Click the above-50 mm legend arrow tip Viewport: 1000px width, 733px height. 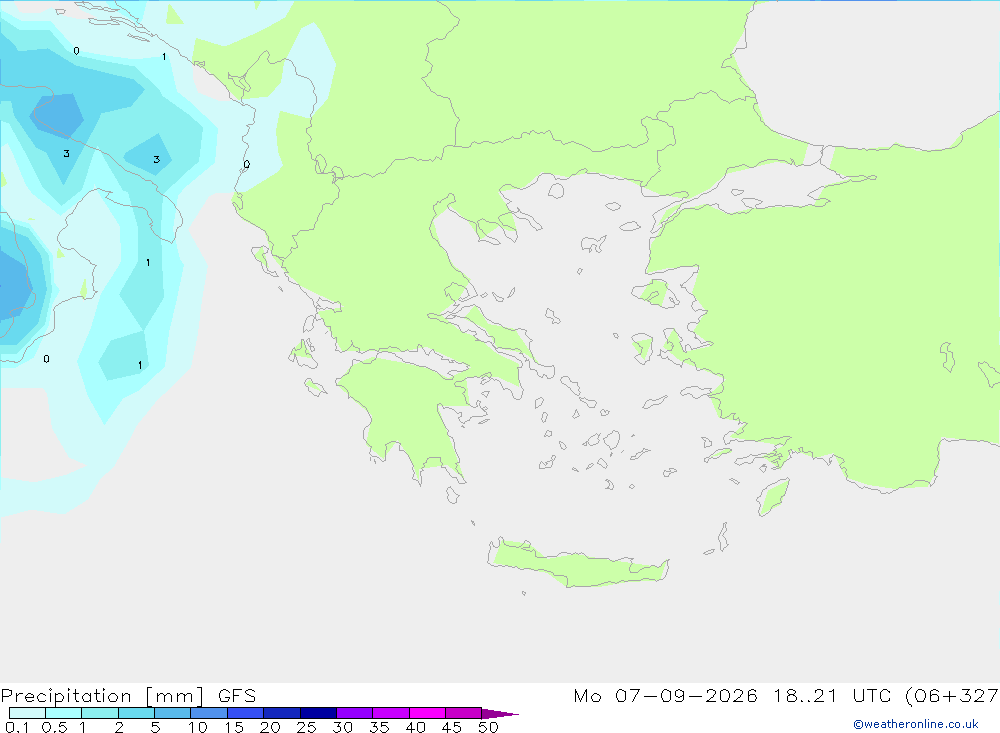pos(499,713)
